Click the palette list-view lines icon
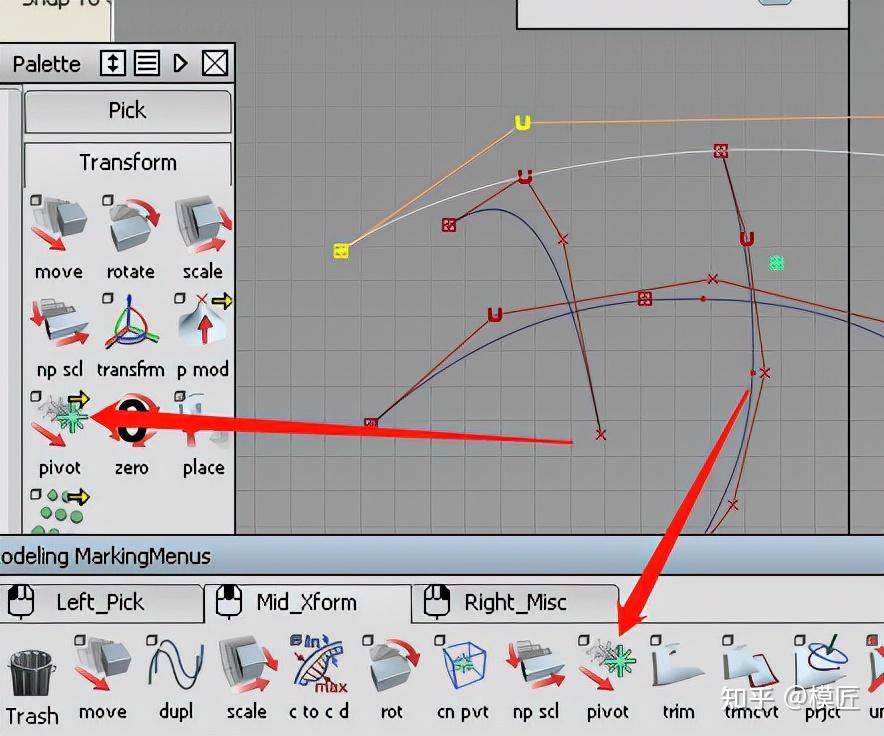Viewport: 884px width, 736px height. click(x=147, y=63)
